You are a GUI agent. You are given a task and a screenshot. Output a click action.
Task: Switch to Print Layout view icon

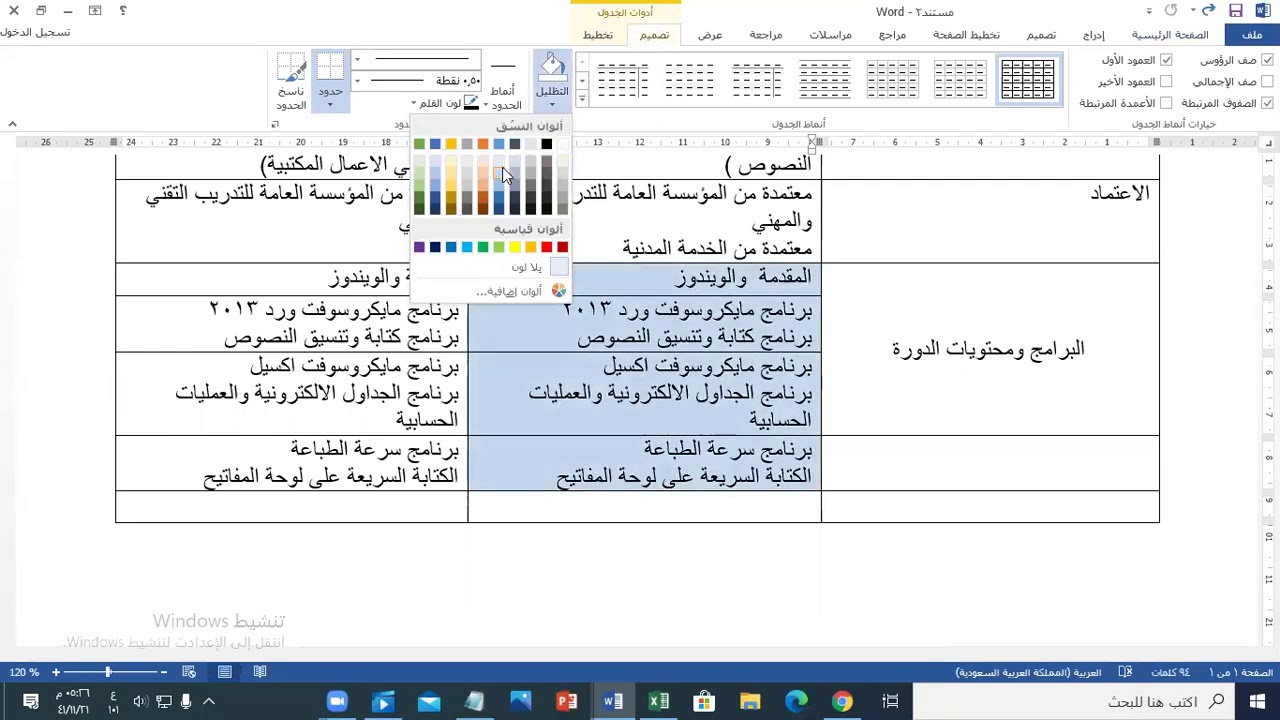click(225, 672)
